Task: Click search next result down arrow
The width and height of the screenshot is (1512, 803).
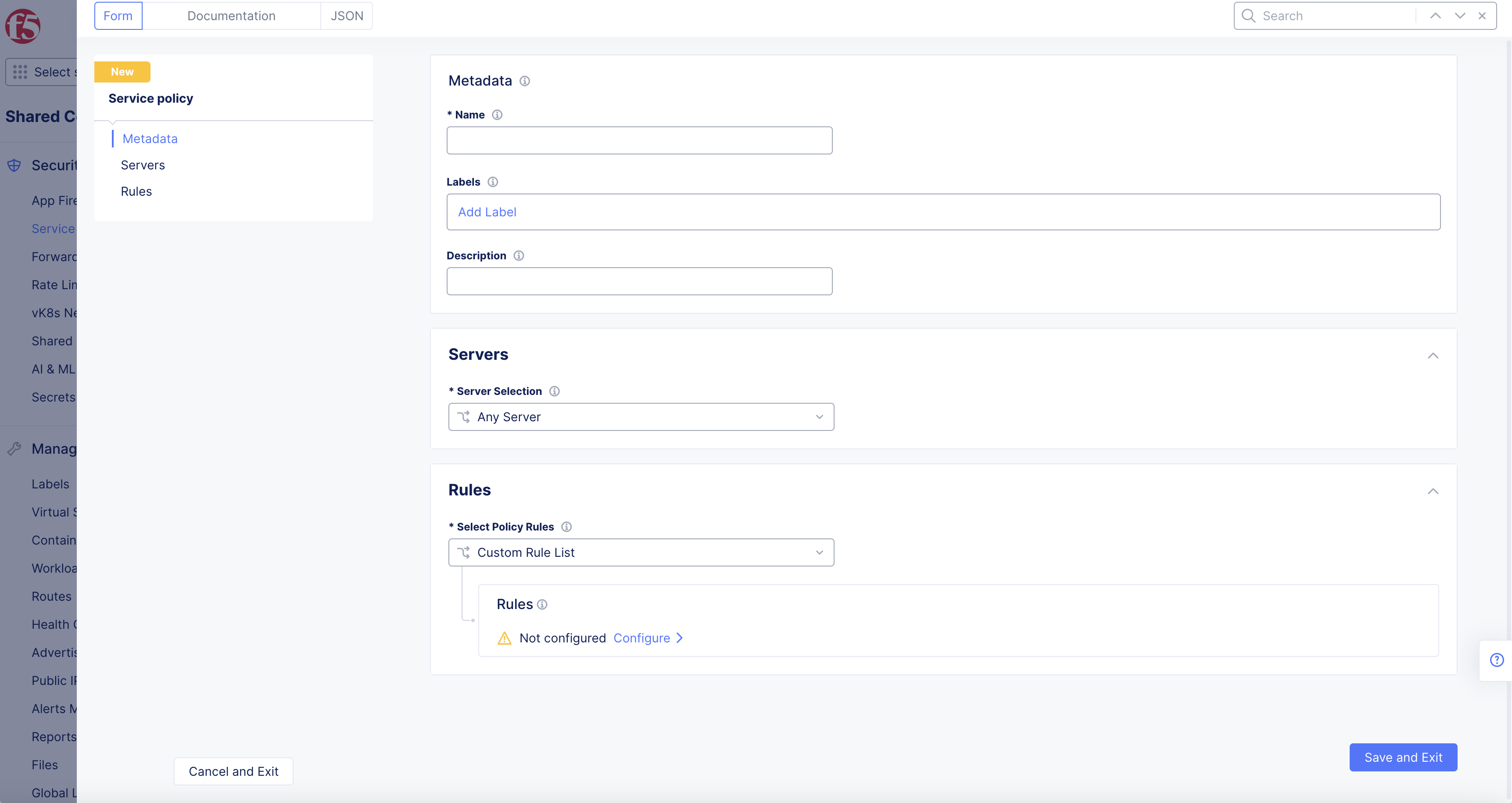Action: [1460, 16]
